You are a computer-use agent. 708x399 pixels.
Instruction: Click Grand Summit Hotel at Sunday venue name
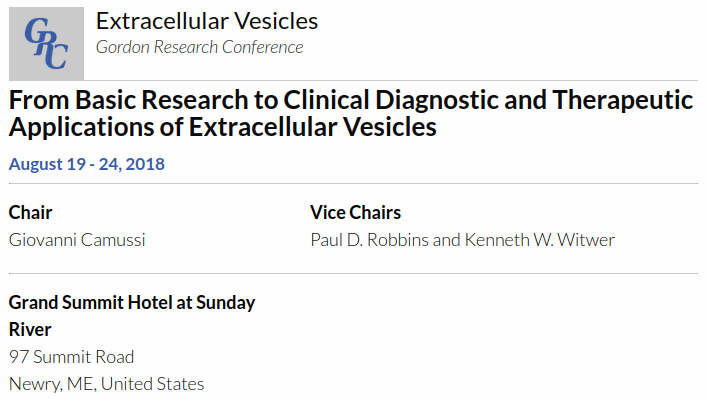tap(132, 302)
